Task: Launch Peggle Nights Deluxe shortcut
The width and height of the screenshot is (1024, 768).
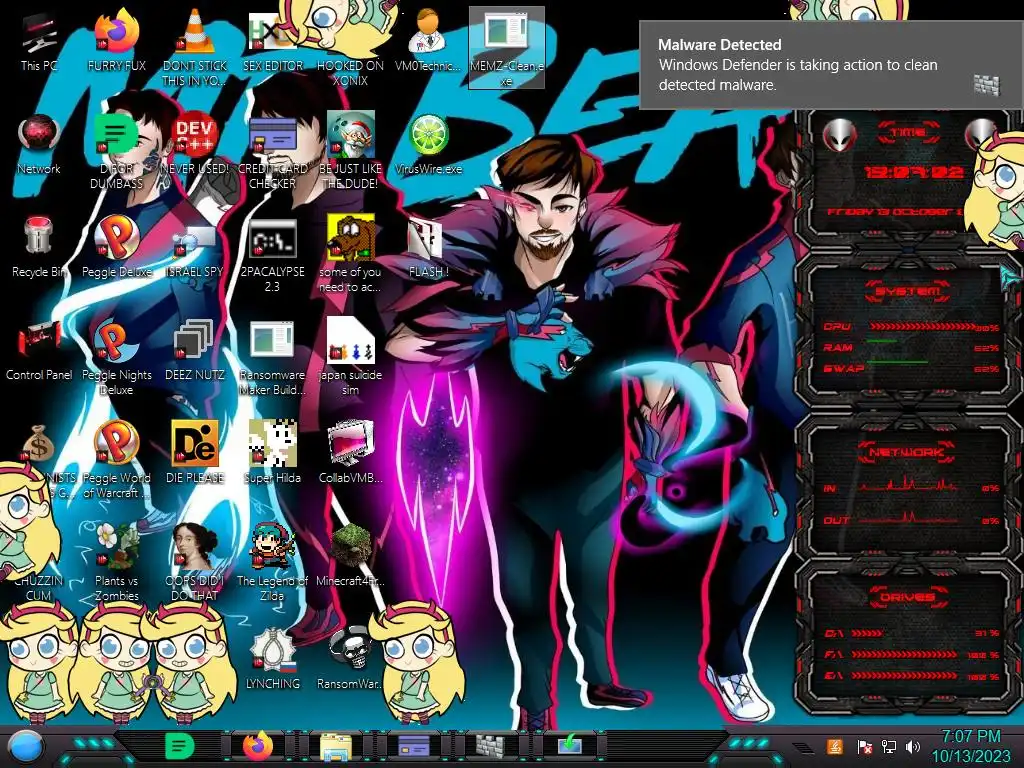Action: pyautogui.click(x=116, y=358)
